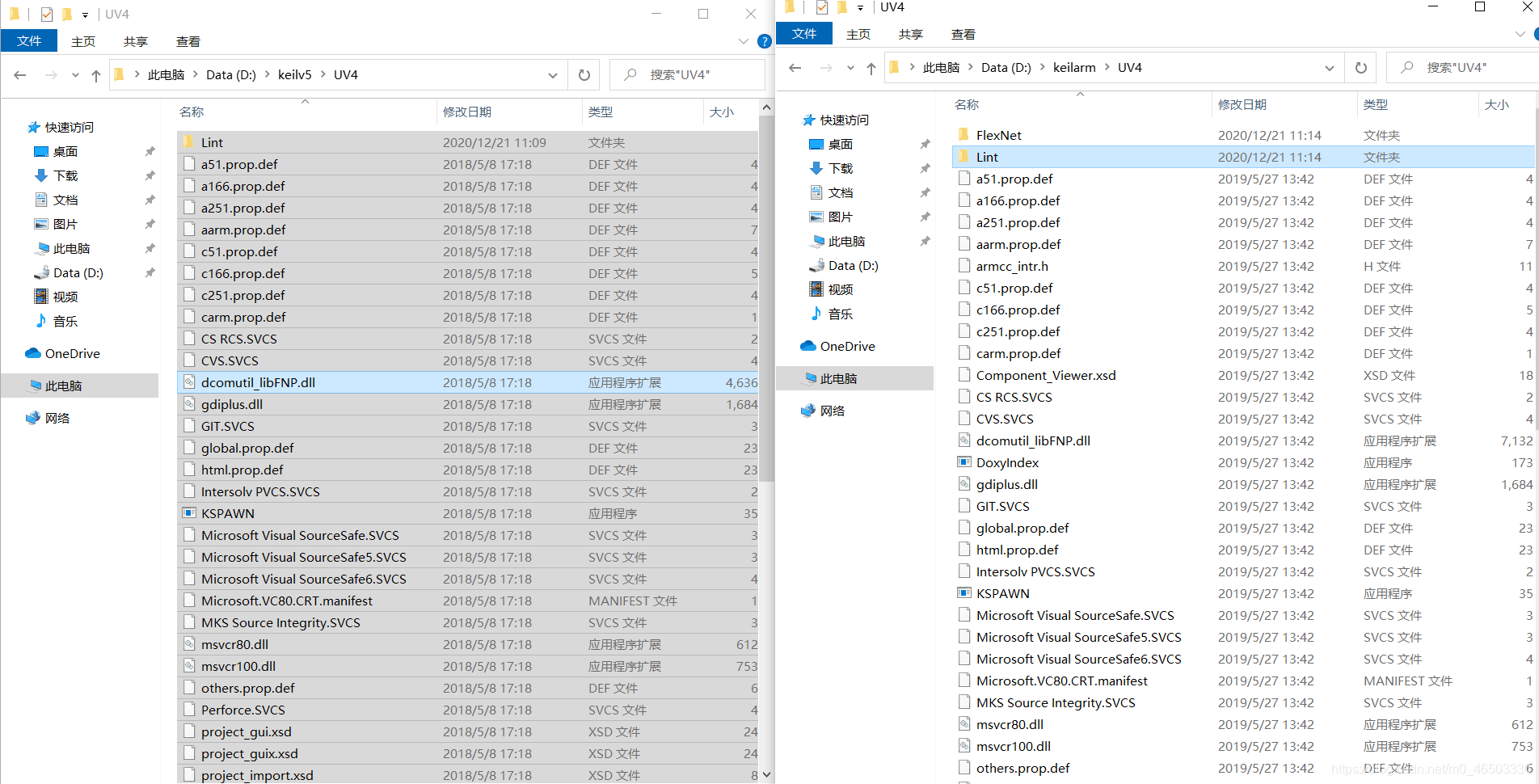Screen dimensions: 1539x784
Task: Click the Lint folder icon in left window
Action: pos(189,142)
